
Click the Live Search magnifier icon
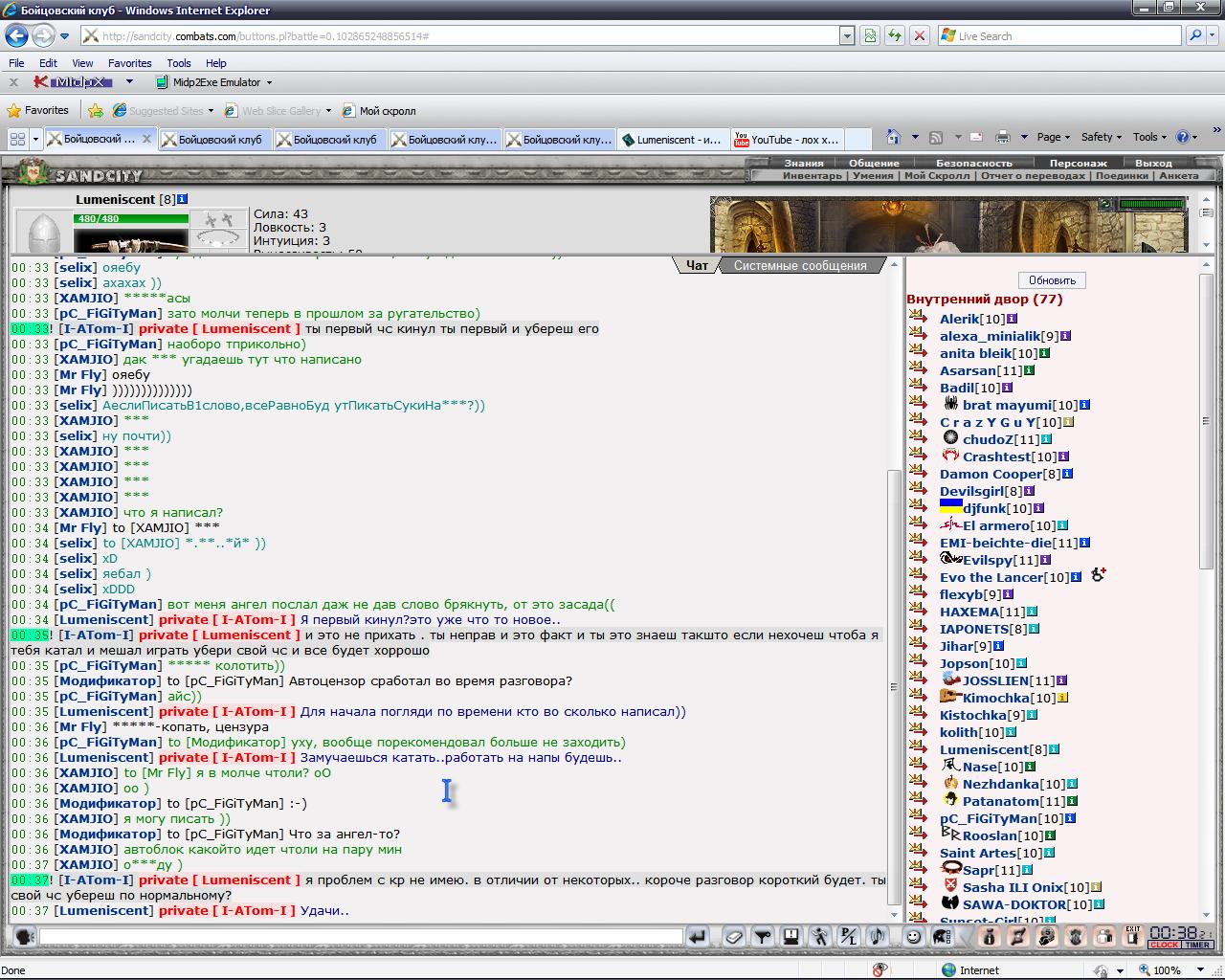point(1194,36)
